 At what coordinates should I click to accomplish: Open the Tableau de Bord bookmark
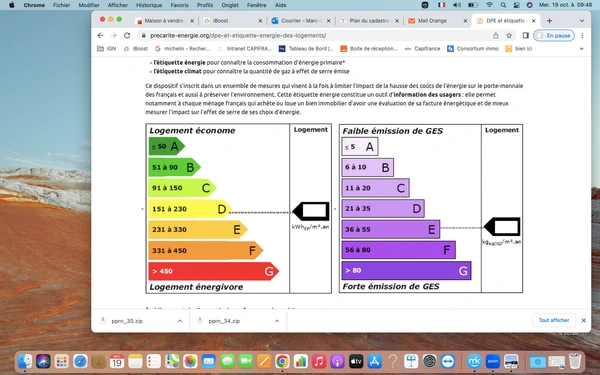click(306, 49)
